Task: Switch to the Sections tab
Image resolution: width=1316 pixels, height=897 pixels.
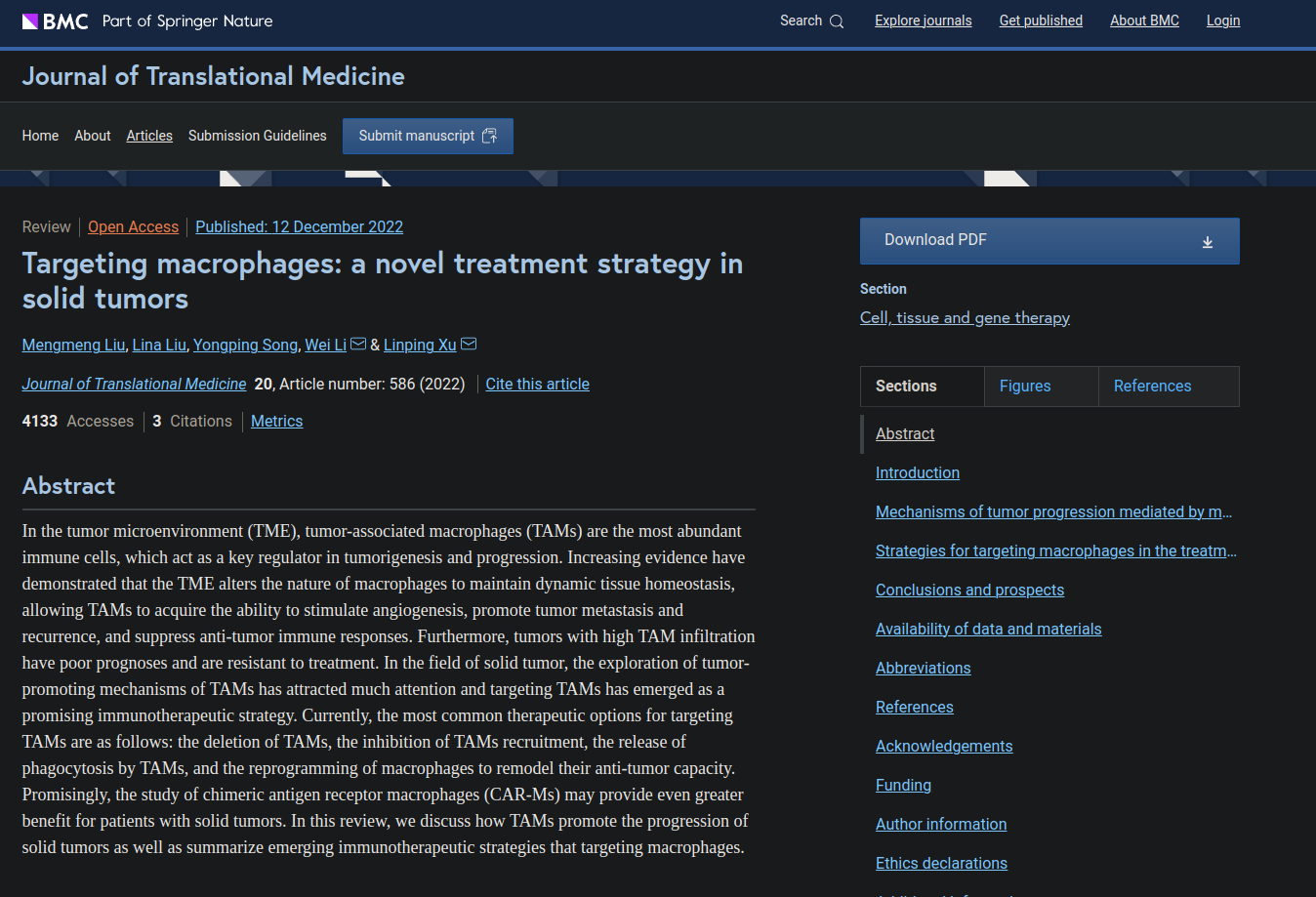Action: [923, 387]
